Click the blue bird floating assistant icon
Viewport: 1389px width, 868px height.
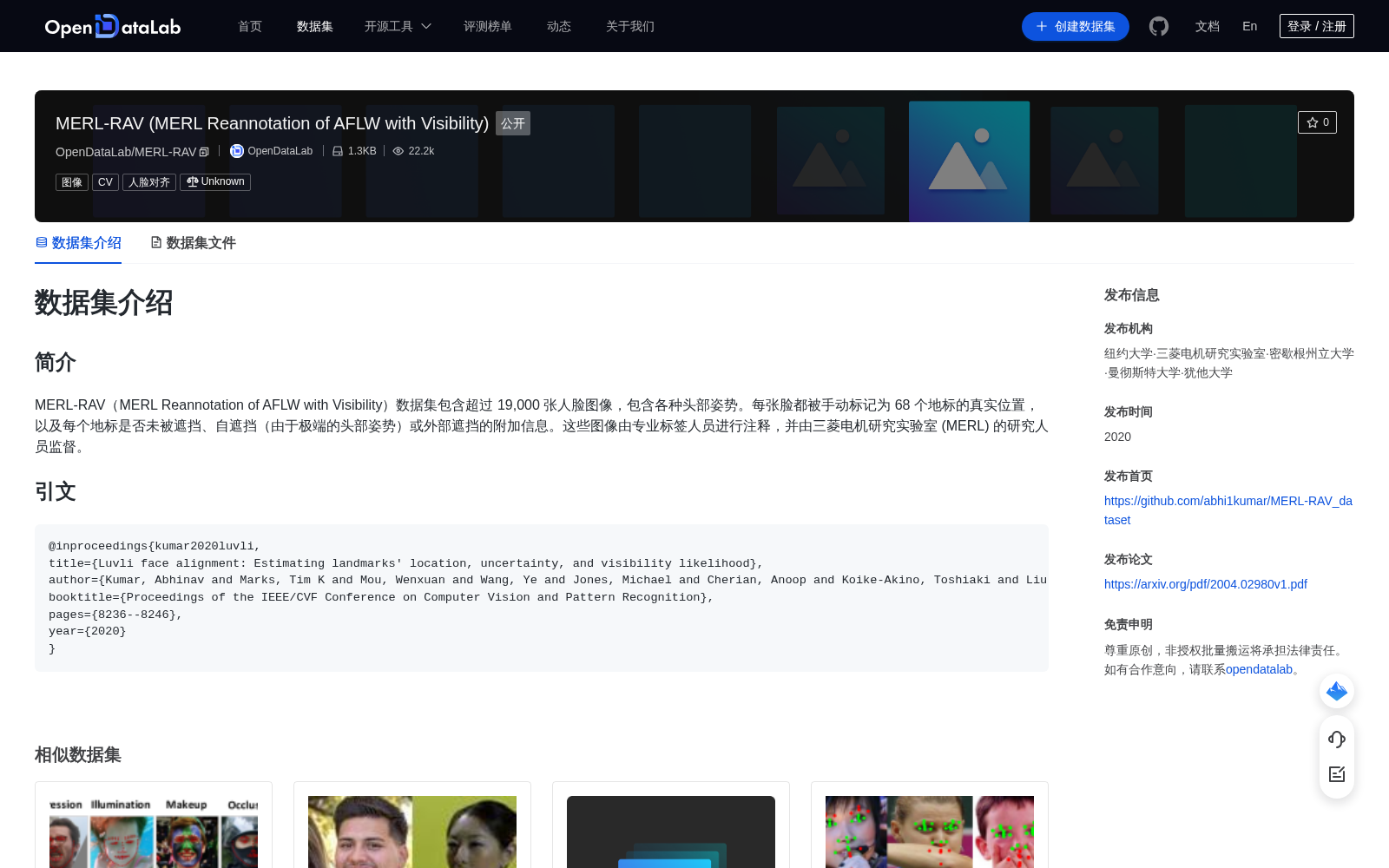(x=1337, y=691)
